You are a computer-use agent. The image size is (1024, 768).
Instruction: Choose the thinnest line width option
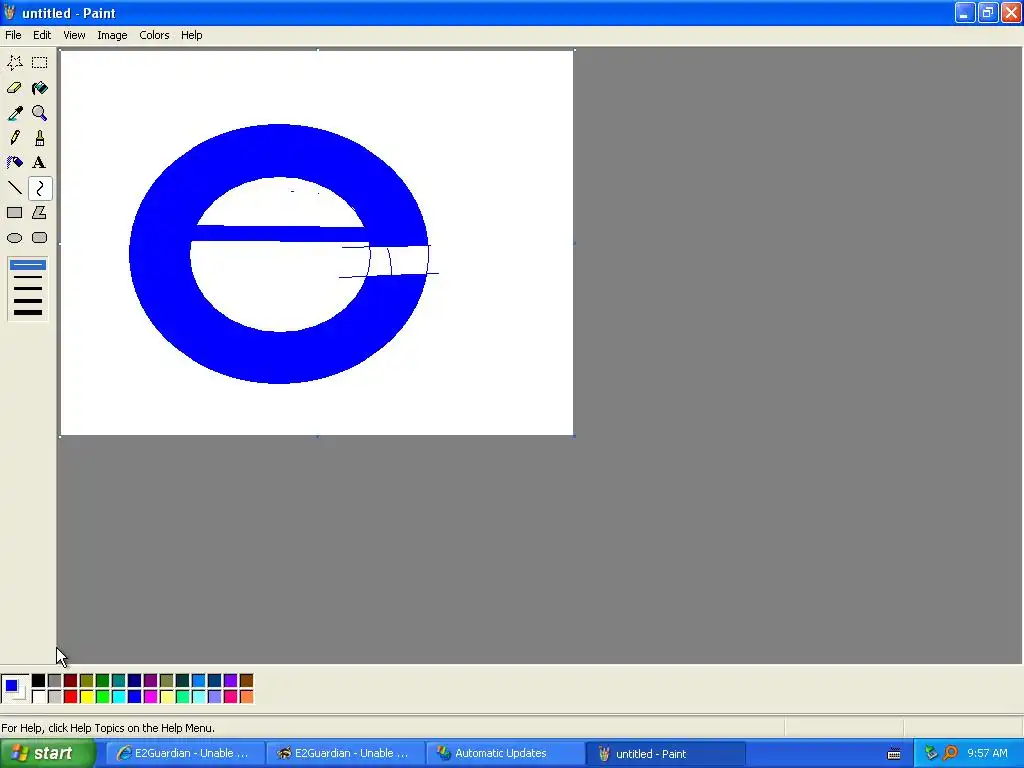[x=27, y=264]
